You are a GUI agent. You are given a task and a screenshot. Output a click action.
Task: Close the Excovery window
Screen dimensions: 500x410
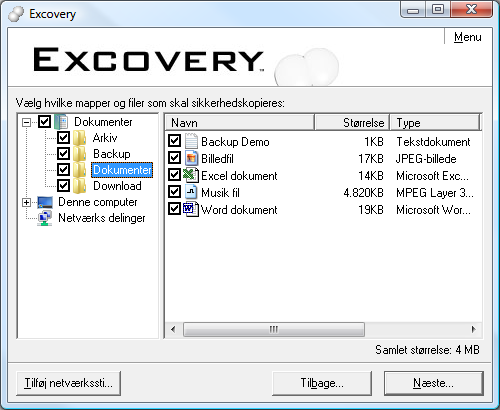[471, 10]
